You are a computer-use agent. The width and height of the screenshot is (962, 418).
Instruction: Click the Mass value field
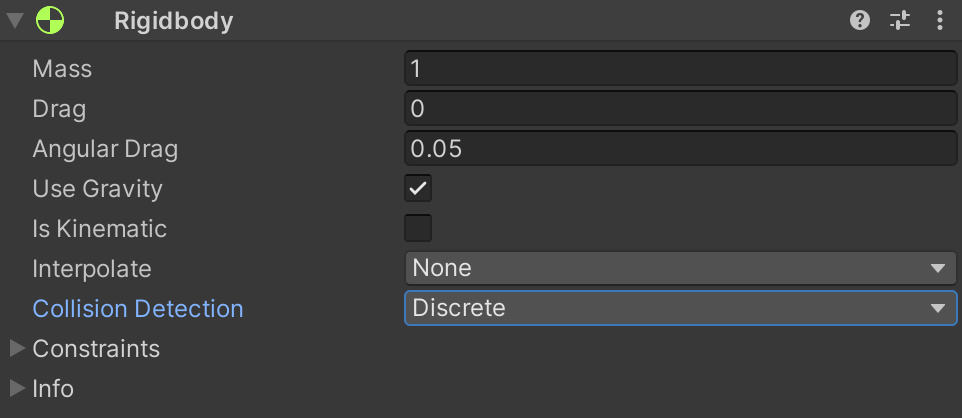(680, 69)
